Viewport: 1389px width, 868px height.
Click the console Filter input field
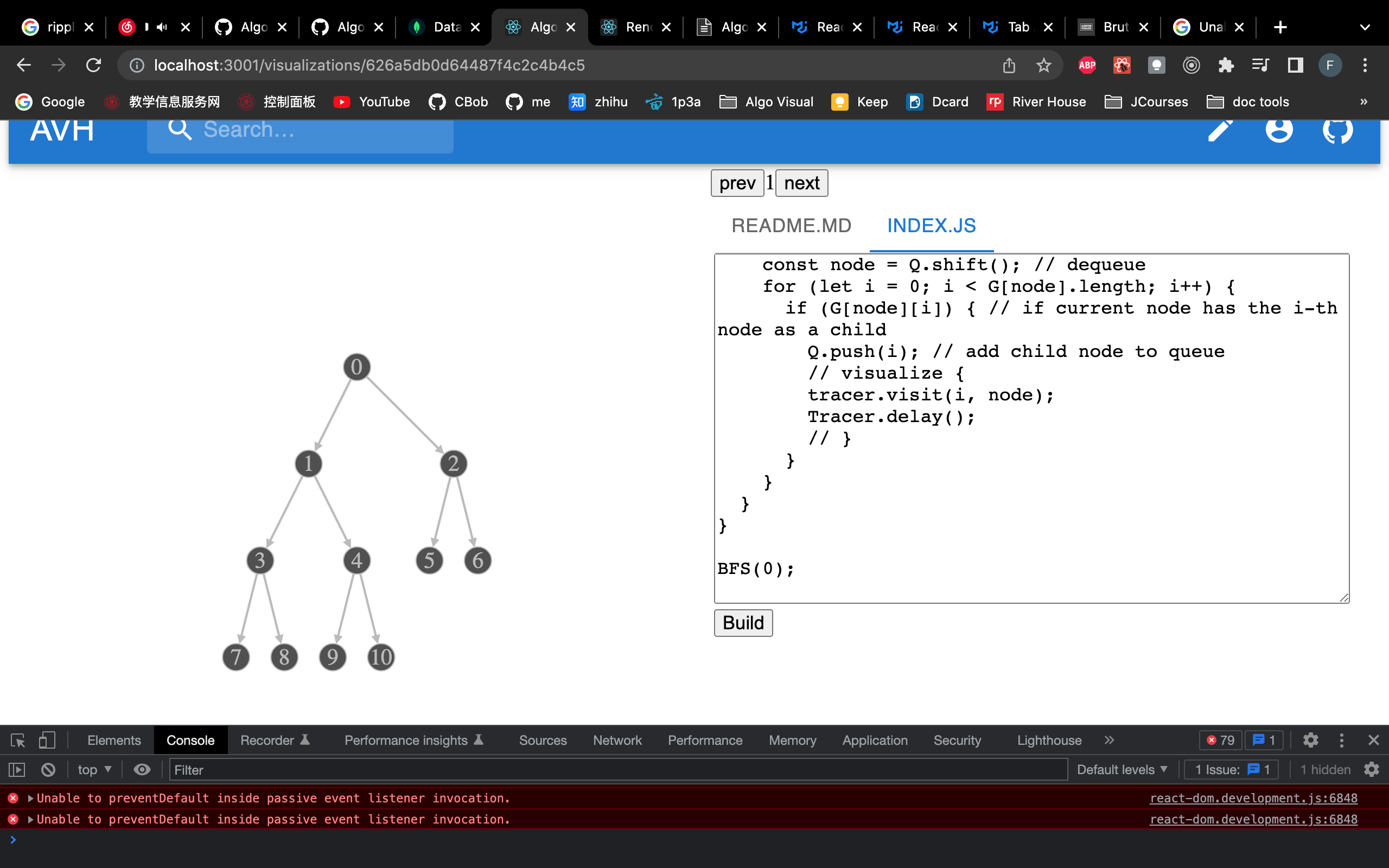[617, 769]
